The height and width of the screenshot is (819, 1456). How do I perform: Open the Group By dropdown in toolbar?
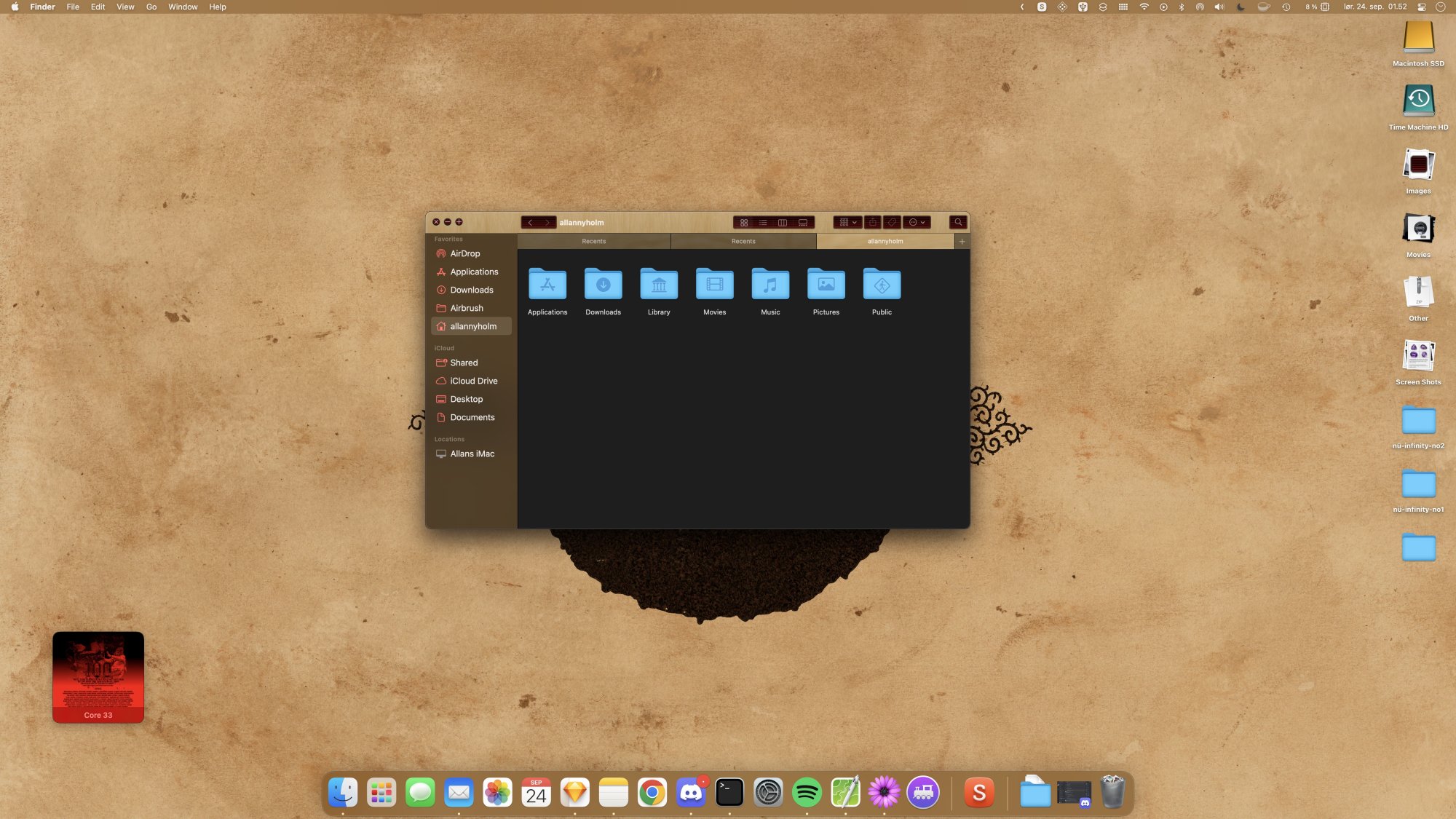tap(847, 223)
